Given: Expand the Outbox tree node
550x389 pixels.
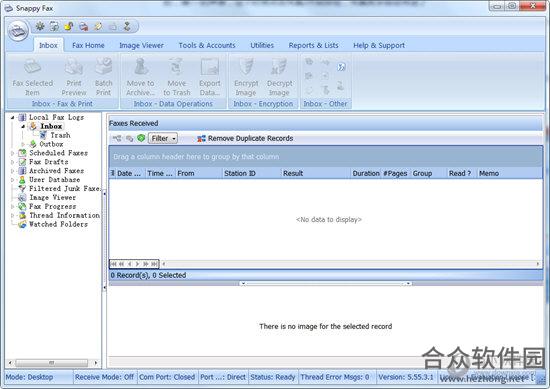Looking at the screenshot, I should 23,144.
